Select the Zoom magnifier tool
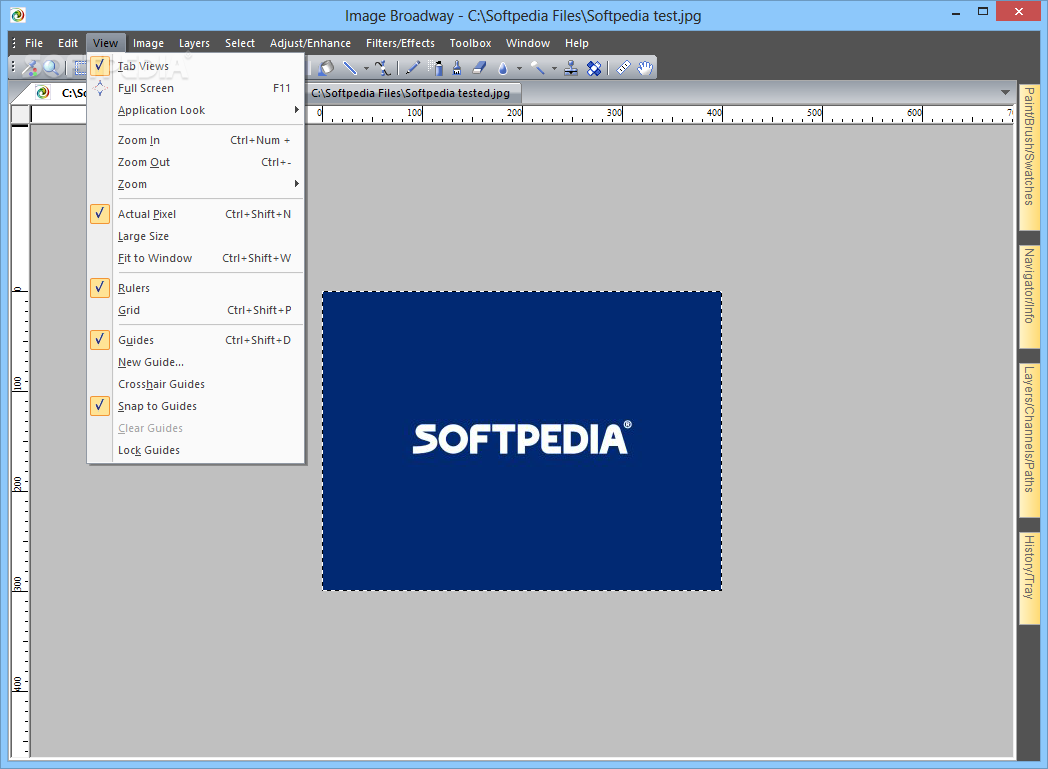 [51, 67]
